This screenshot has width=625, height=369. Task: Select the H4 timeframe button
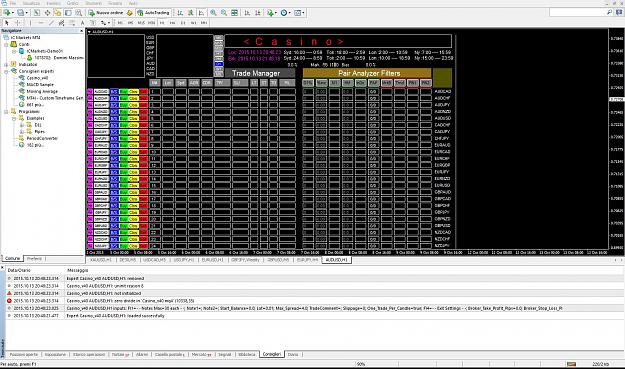173,23
